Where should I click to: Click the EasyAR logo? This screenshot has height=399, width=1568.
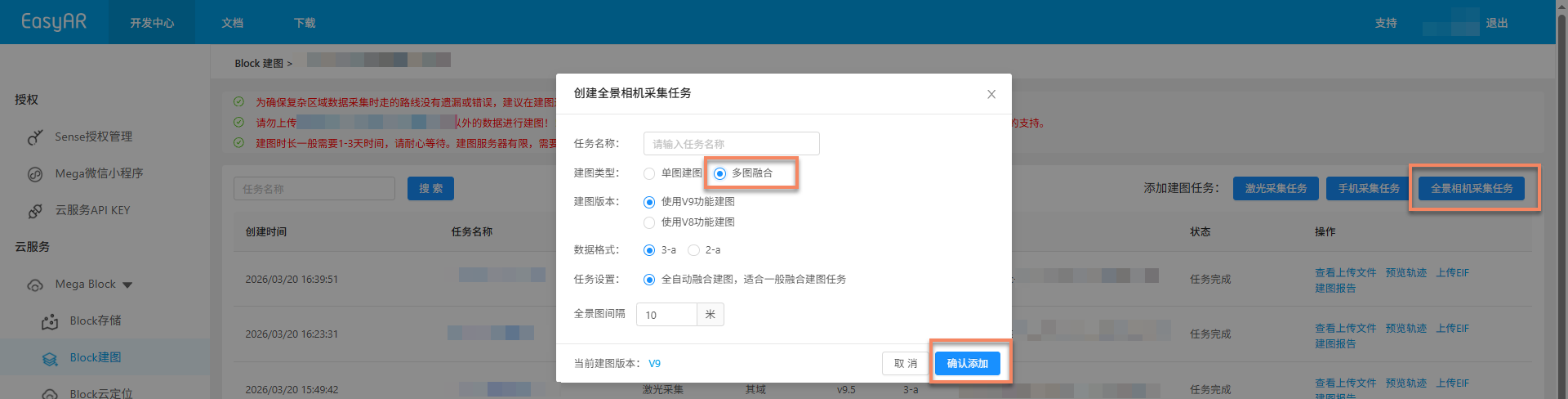pyautogui.click(x=54, y=22)
